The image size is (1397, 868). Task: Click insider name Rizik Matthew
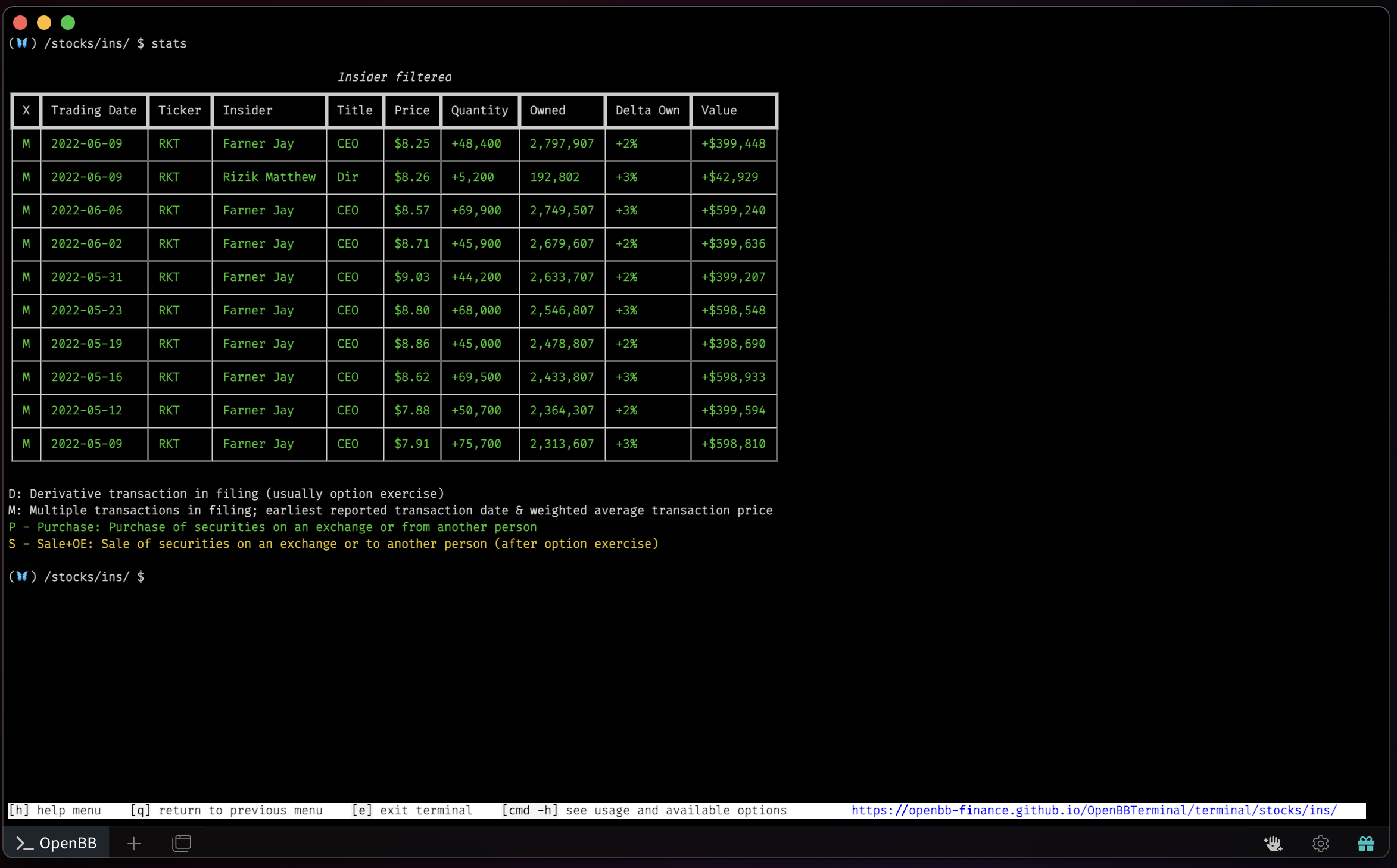tap(269, 177)
